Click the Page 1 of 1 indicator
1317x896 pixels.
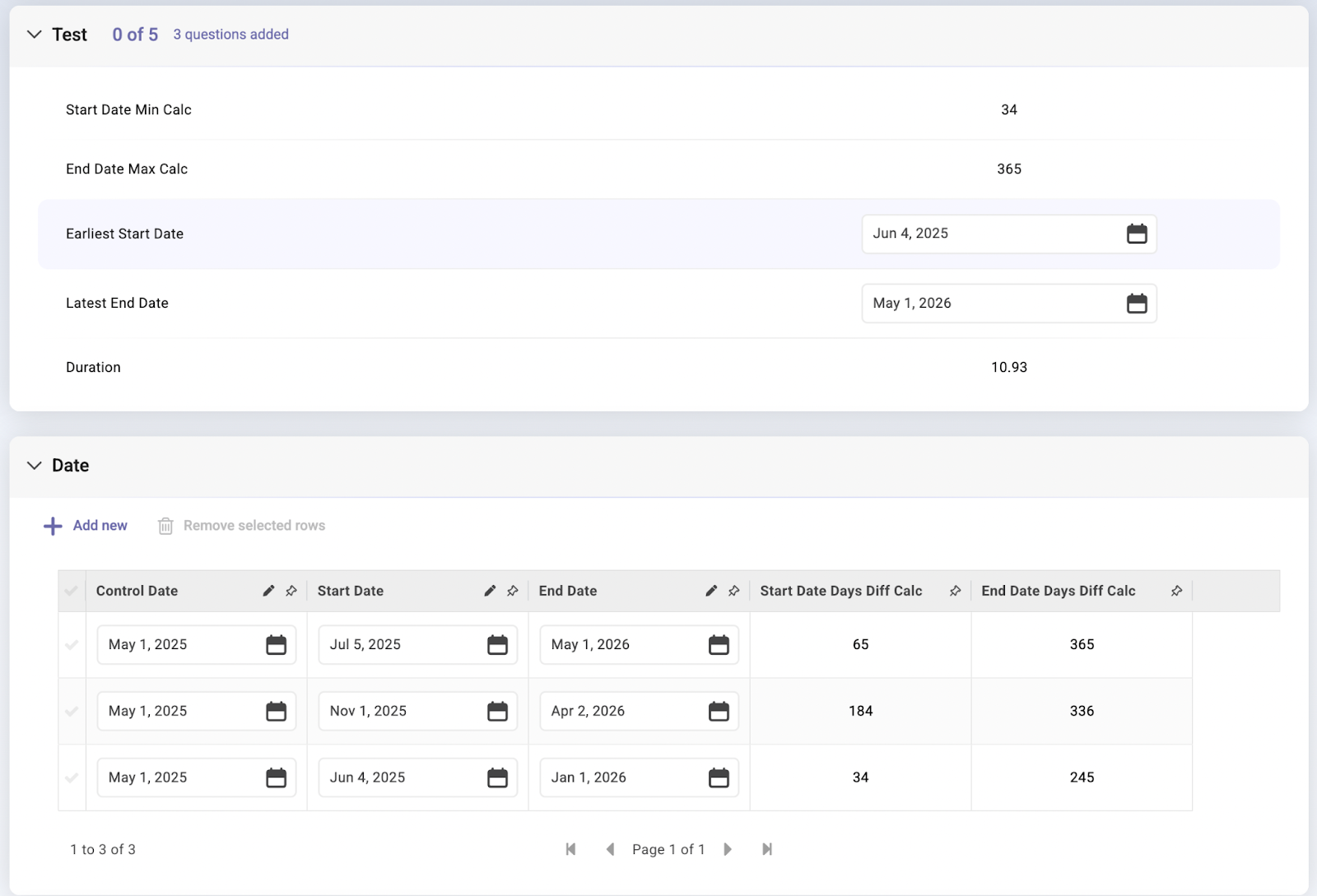point(668,849)
